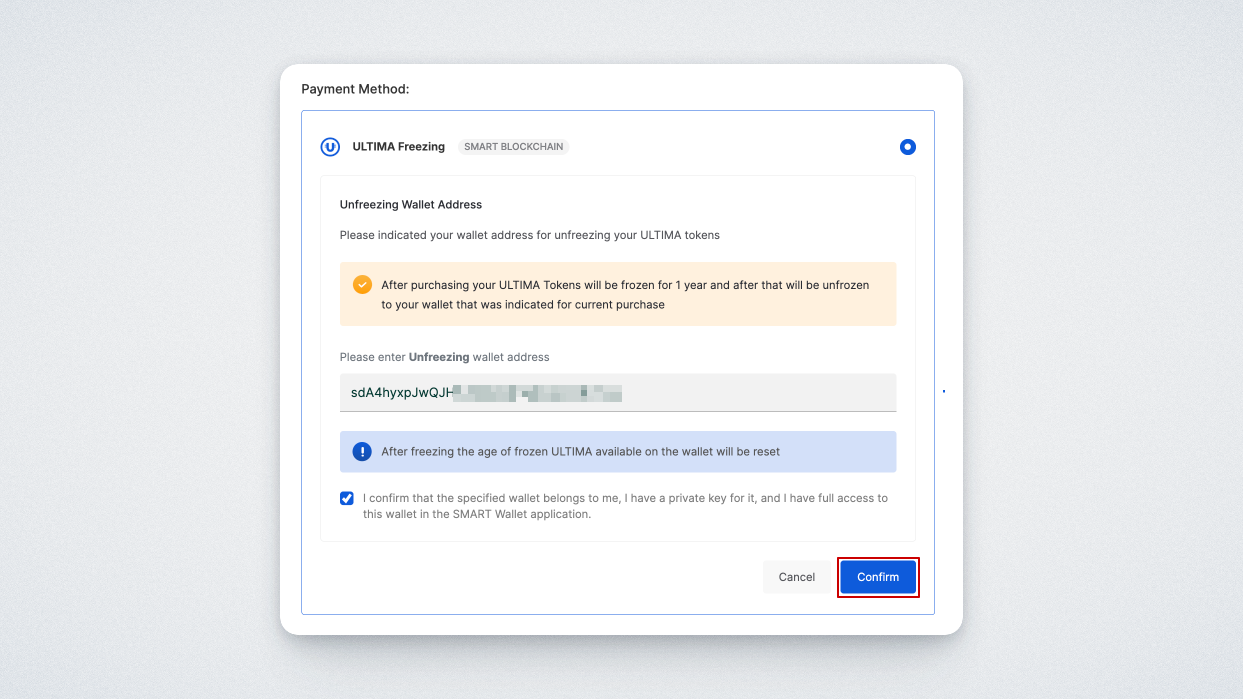
Task: Click the age of frozen ULTIMA reset notice
Action: [580, 452]
